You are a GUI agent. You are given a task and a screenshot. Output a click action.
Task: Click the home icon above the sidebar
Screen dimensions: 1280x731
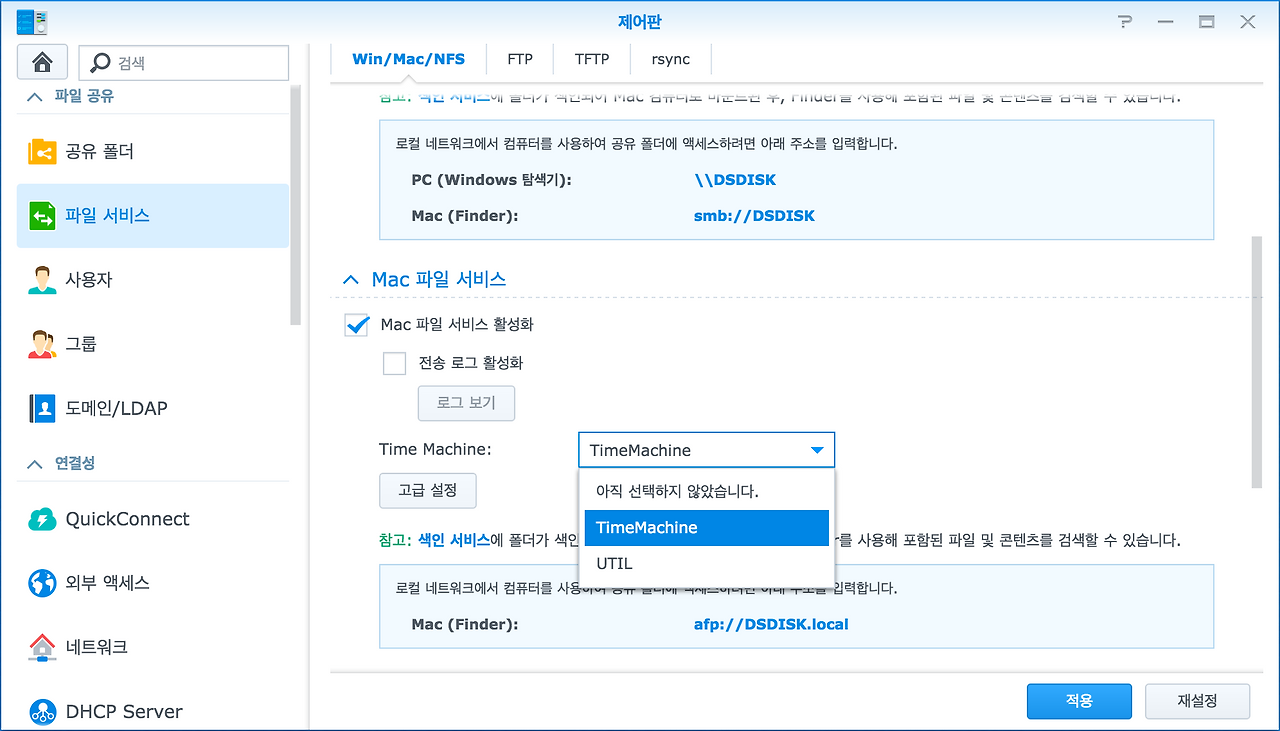tap(41, 61)
